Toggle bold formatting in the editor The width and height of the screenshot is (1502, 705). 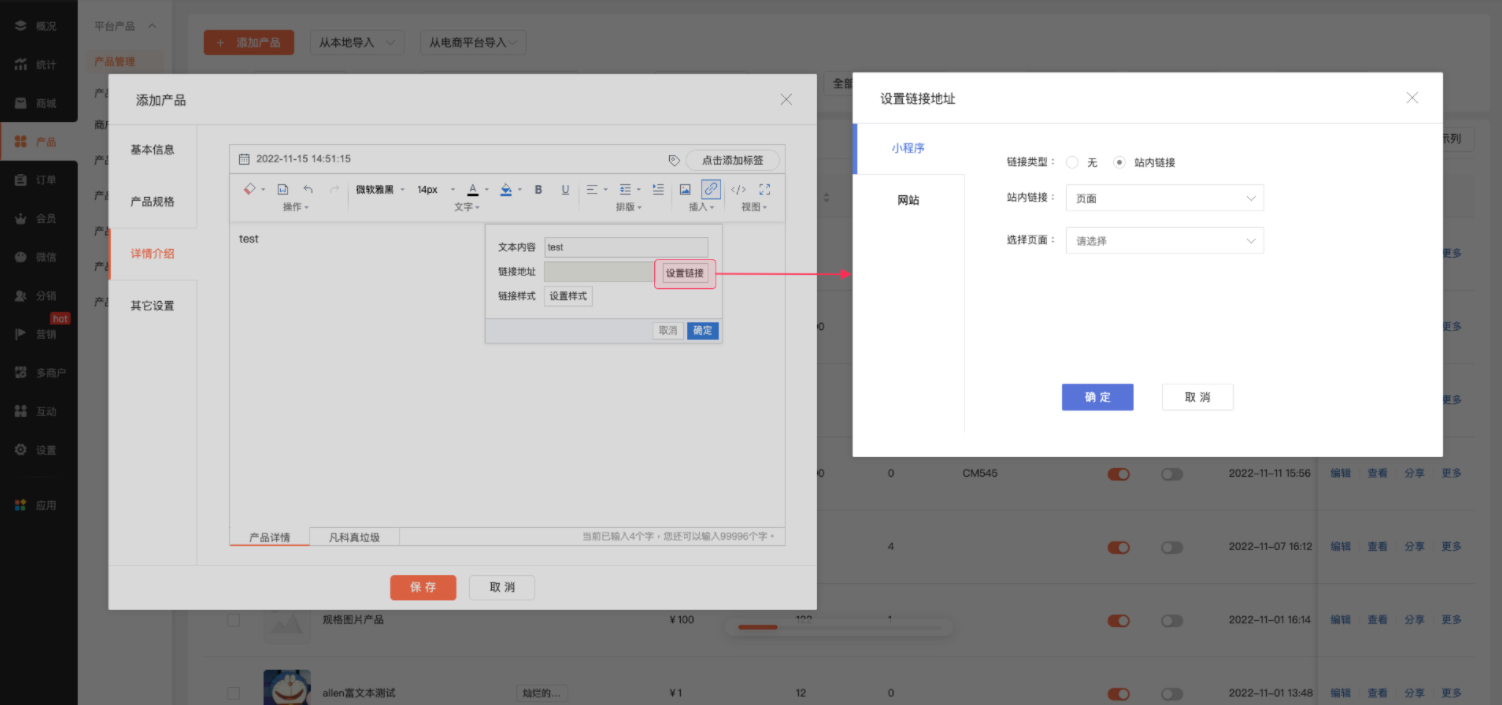(x=538, y=189)
